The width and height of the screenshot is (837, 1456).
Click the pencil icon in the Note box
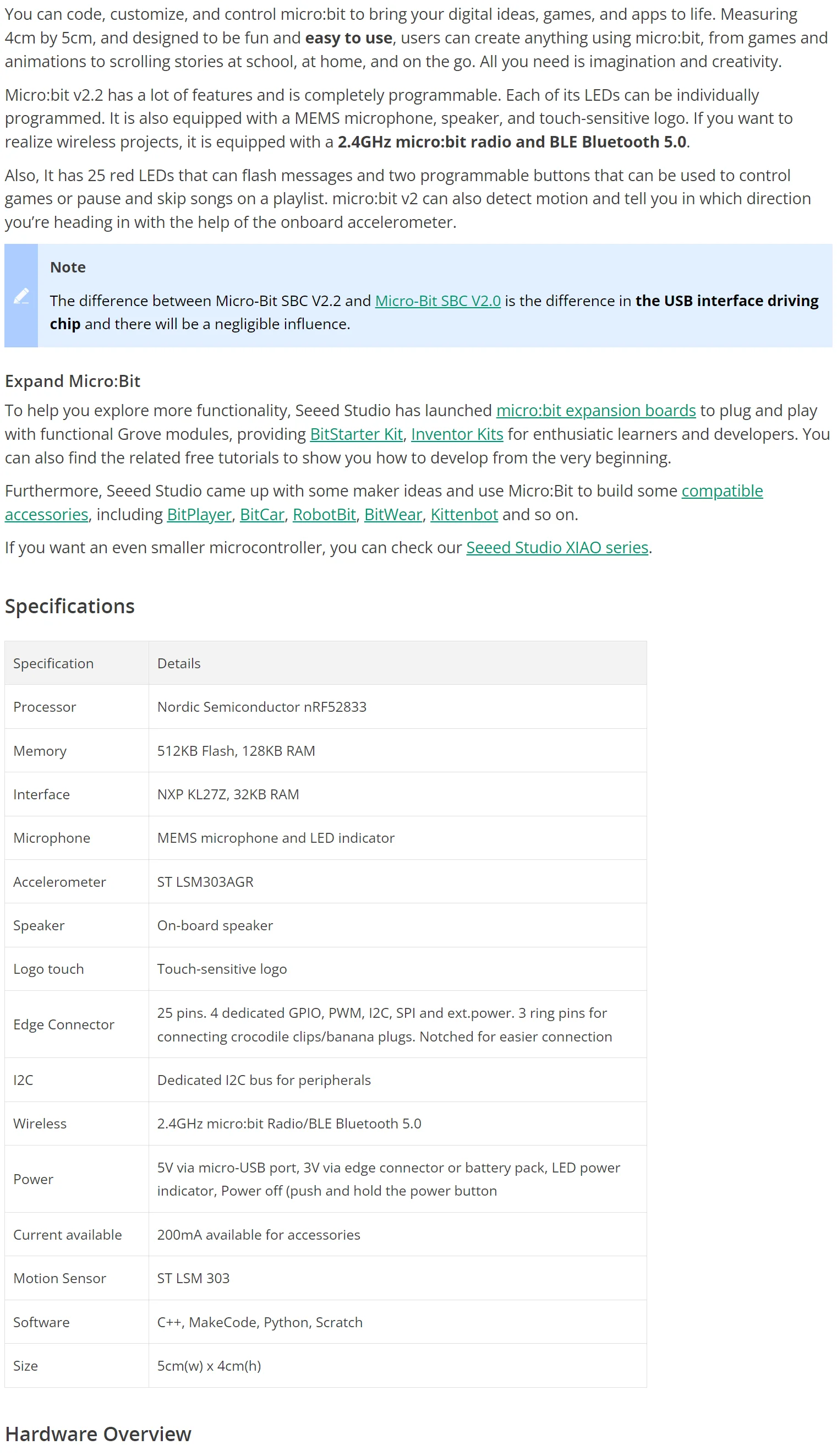21,296
